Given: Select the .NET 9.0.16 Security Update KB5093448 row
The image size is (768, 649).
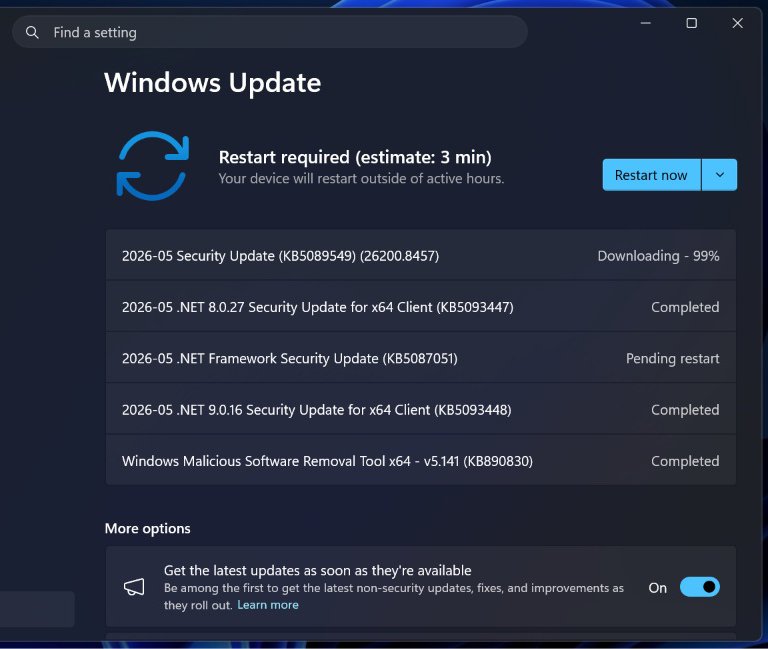Looking at the screenshot, I should pos(421,410).
